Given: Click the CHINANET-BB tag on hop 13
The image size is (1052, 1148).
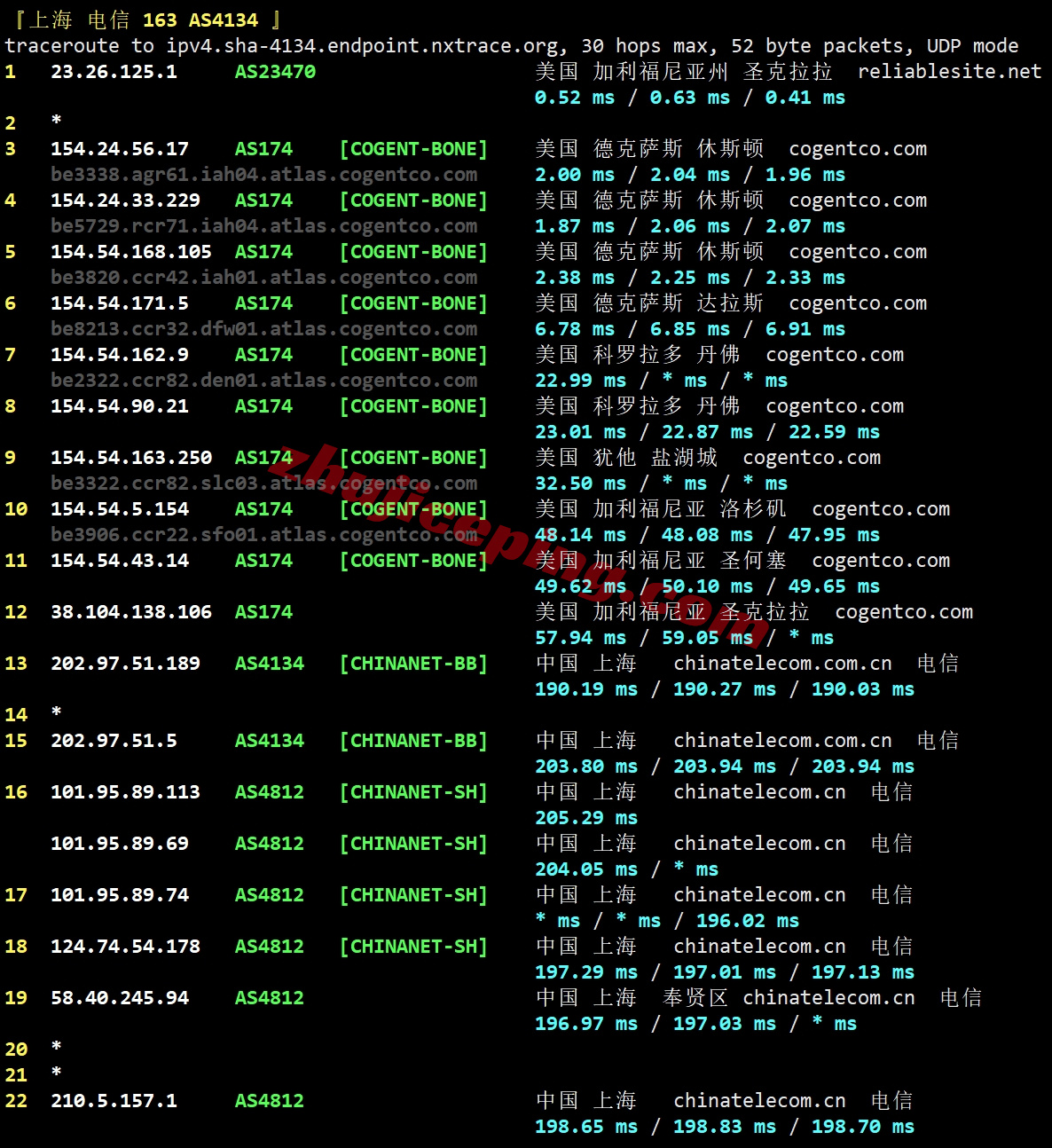Looking at the screenshot, I should tap(413, 664).
